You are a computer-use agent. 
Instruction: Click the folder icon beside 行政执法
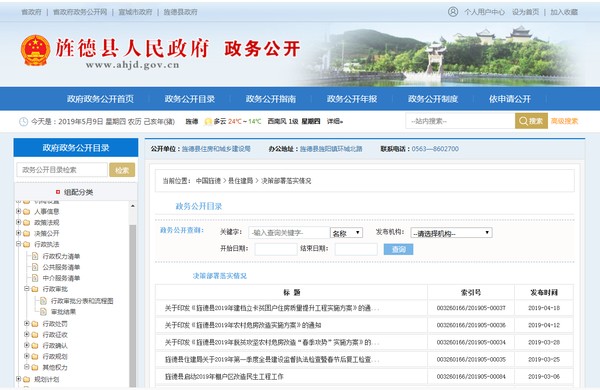pos(26,244)
